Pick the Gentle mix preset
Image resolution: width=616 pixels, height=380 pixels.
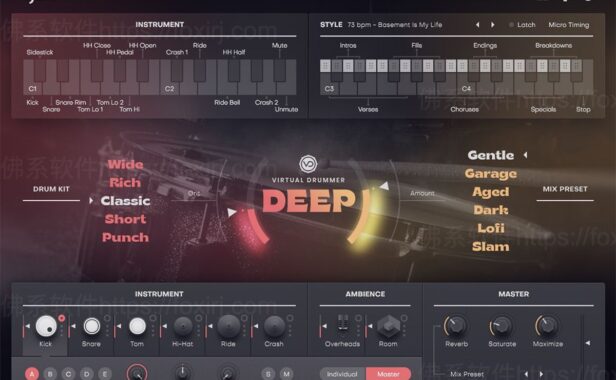click(491, 155)
